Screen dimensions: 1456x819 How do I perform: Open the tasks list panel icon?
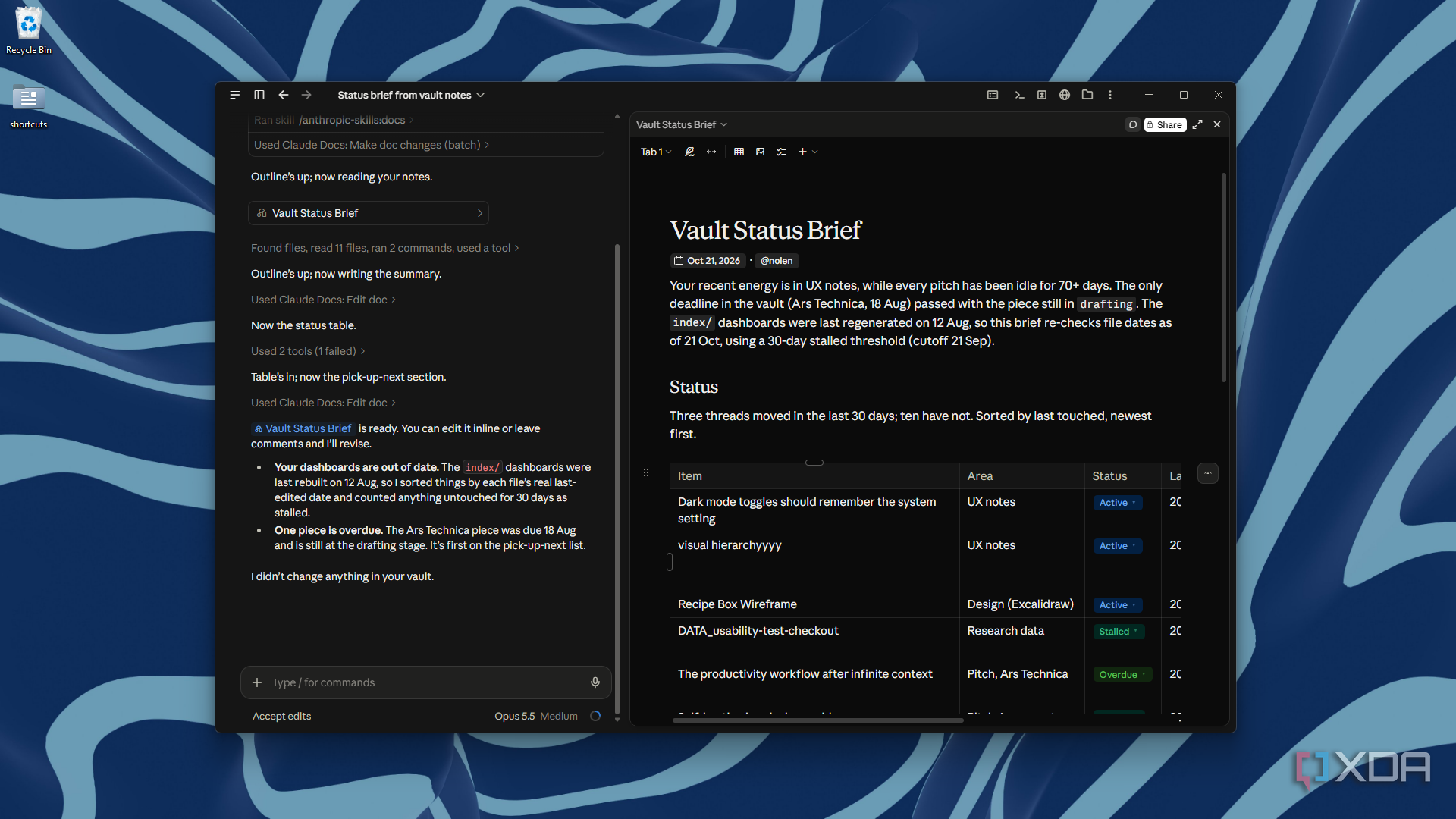click(993, 95)
